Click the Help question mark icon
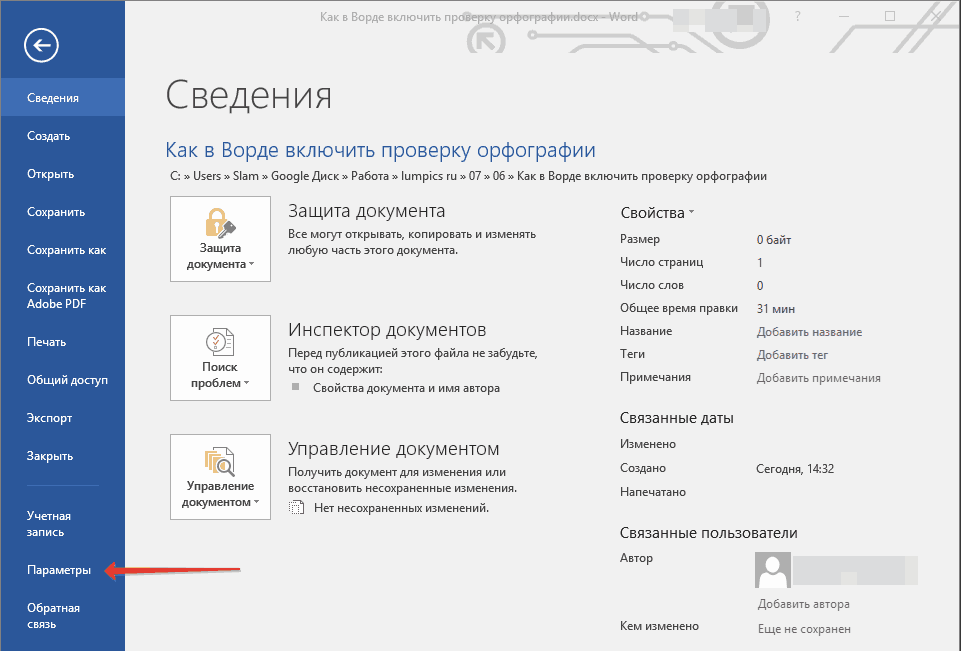The image size is (961, 651). pos(797,17)
